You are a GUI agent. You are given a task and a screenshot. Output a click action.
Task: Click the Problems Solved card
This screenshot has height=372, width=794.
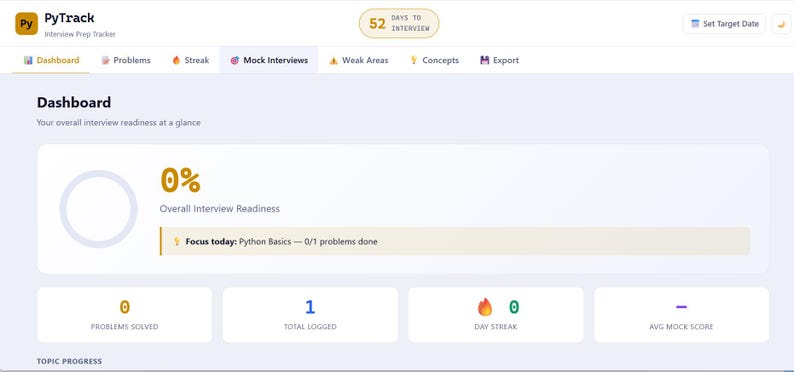(x=125, y=315)
